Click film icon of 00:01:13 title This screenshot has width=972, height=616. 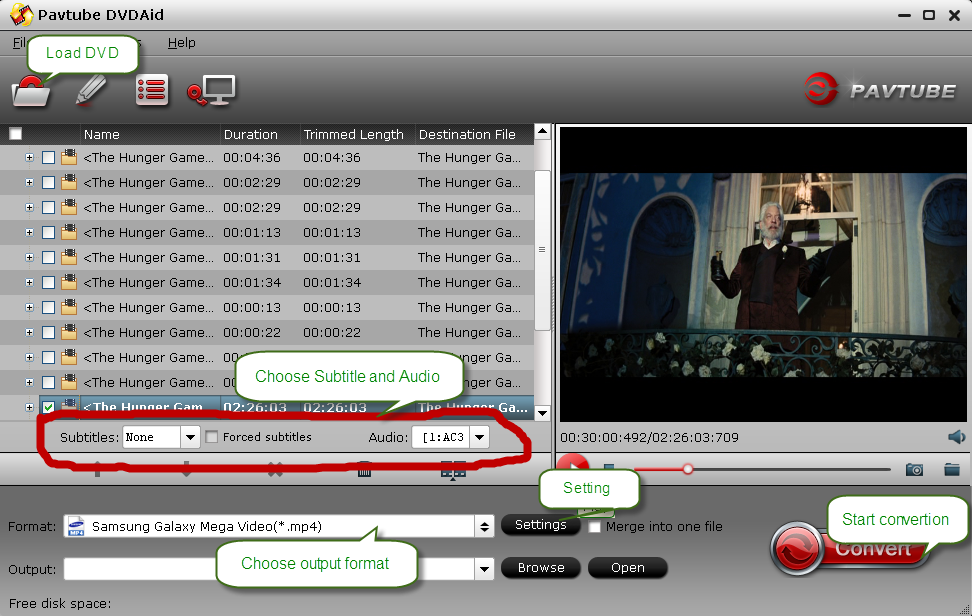point(69,232)
